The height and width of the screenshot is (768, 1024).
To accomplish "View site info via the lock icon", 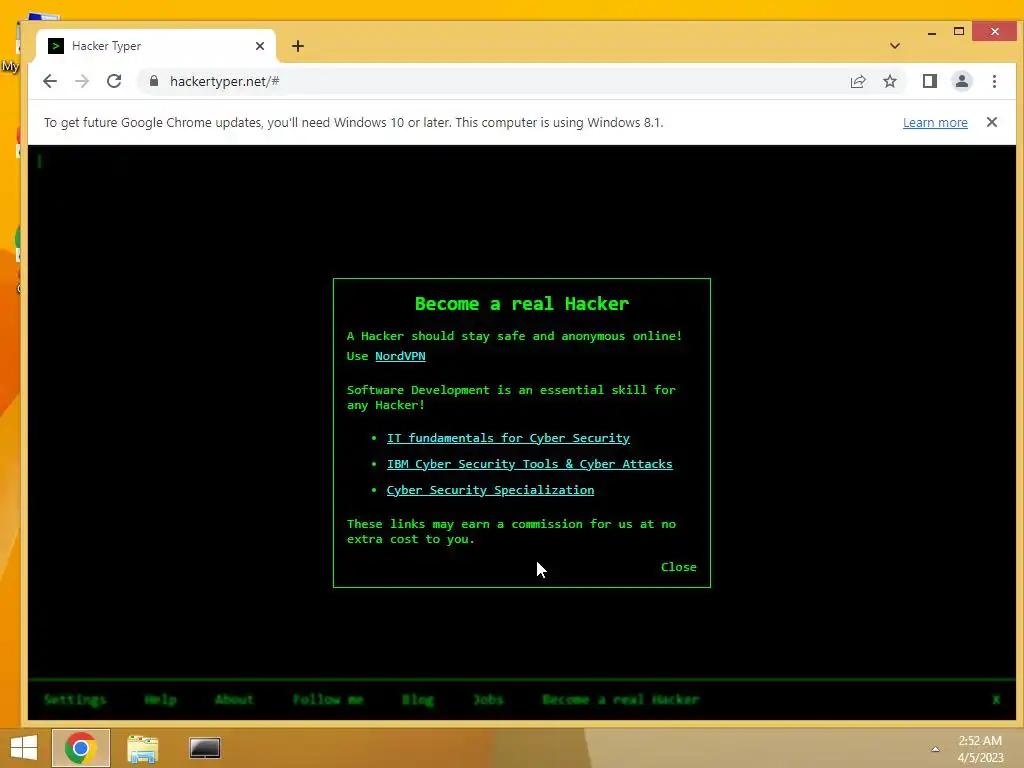I will [x=154, y=81].
